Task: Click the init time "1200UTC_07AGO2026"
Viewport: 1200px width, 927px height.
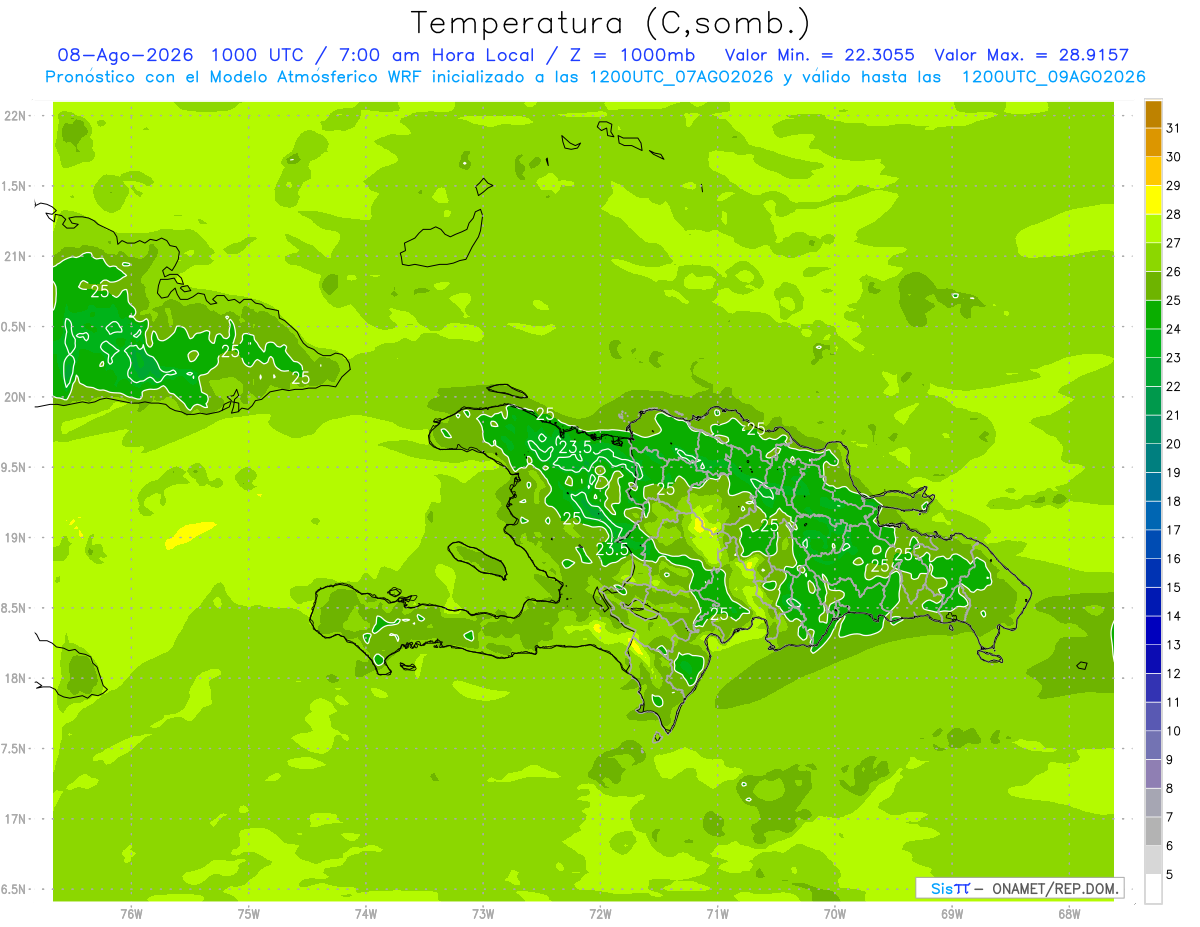Action: [x=684, y=77]
